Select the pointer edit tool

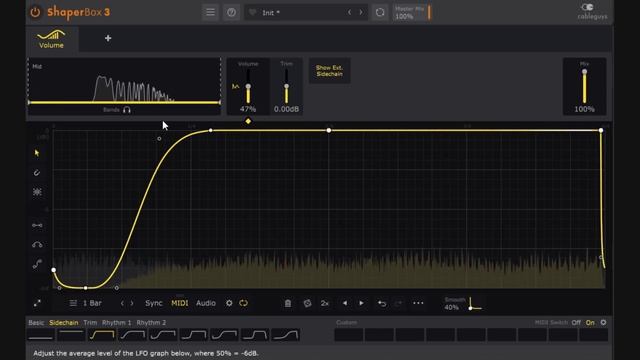pos(37,153)
